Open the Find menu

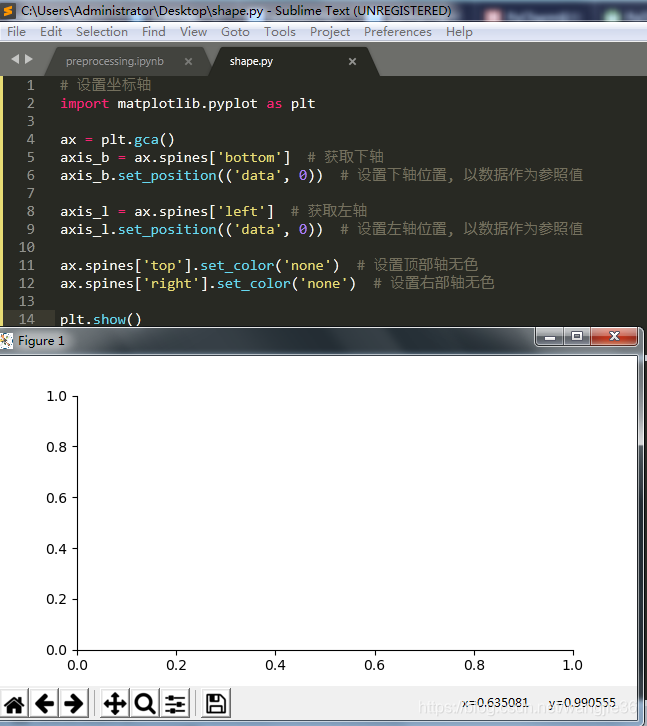coord(154,31)
